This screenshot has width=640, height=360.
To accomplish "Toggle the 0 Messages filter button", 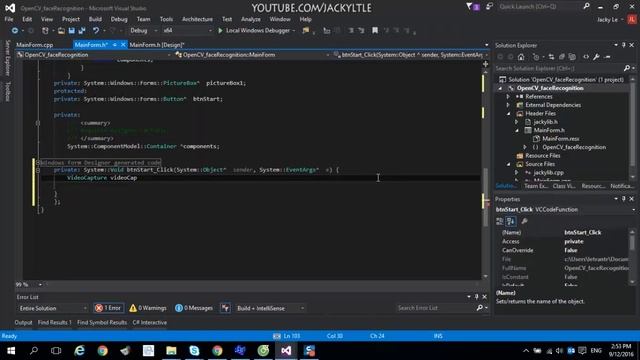I will pyautogui.click(x=194, y=308).
